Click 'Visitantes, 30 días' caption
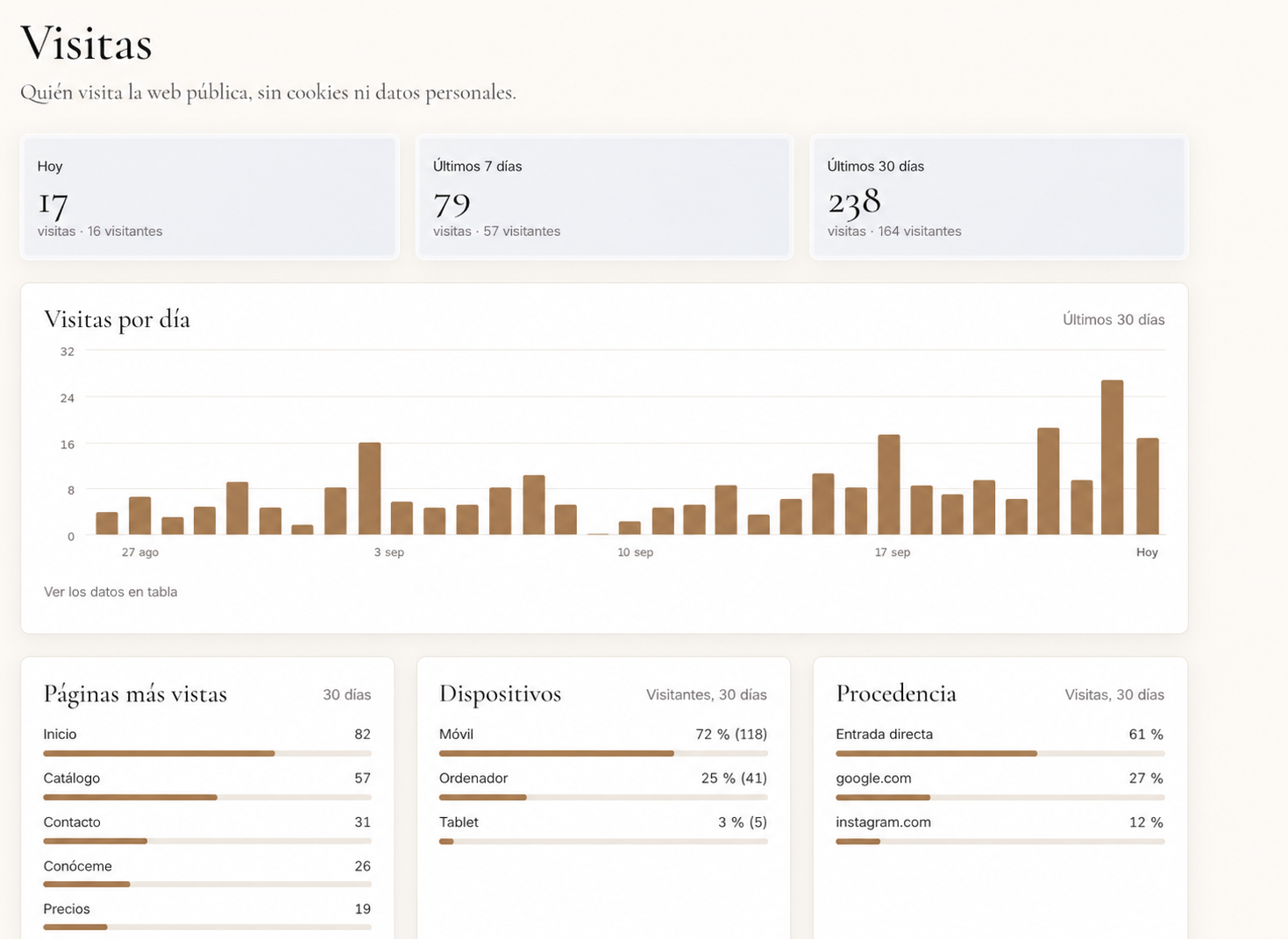 (x=707, y=695)
